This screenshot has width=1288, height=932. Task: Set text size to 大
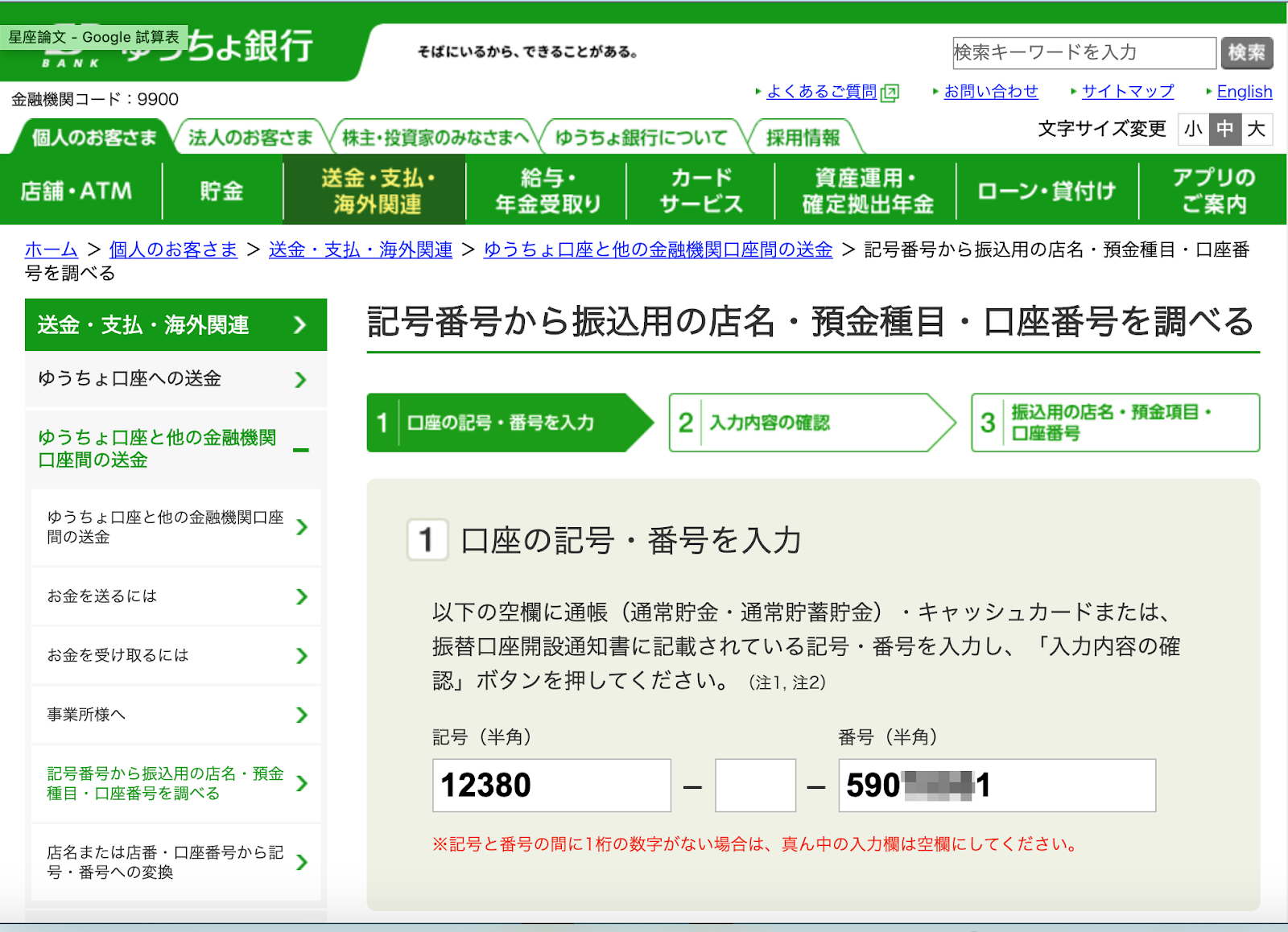(x=1257, y=130)
